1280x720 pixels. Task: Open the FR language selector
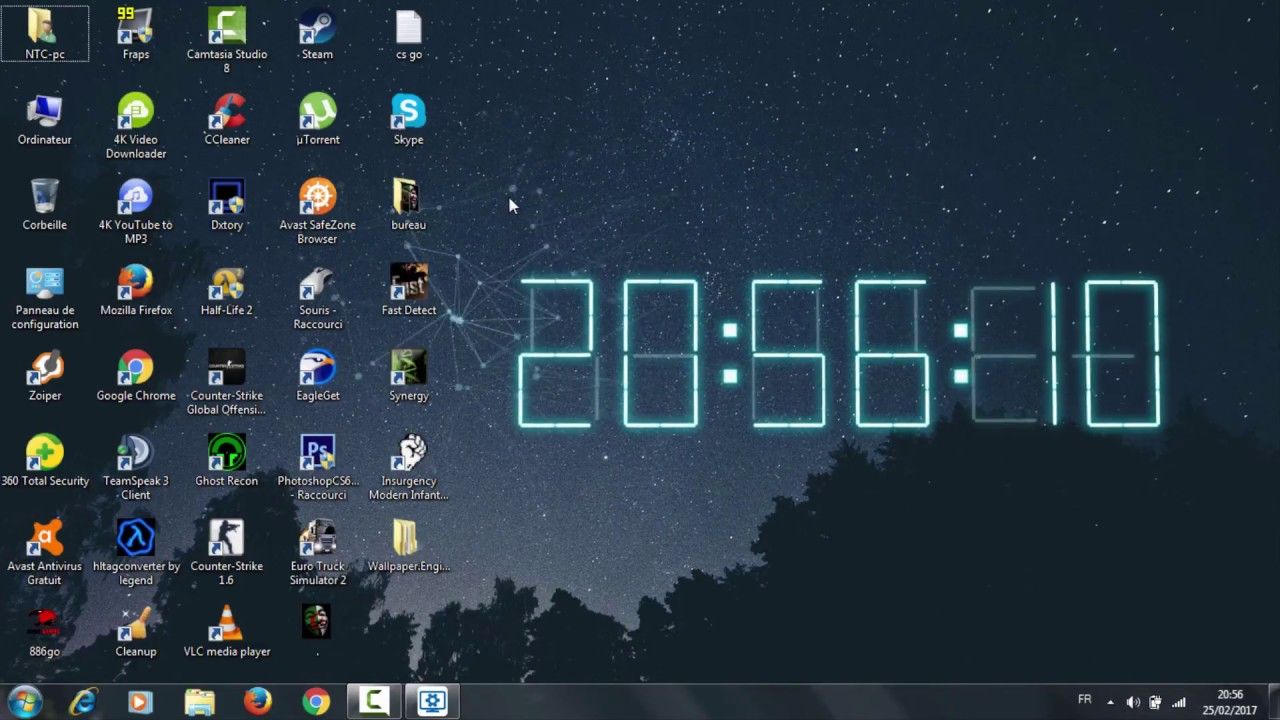1084,701
